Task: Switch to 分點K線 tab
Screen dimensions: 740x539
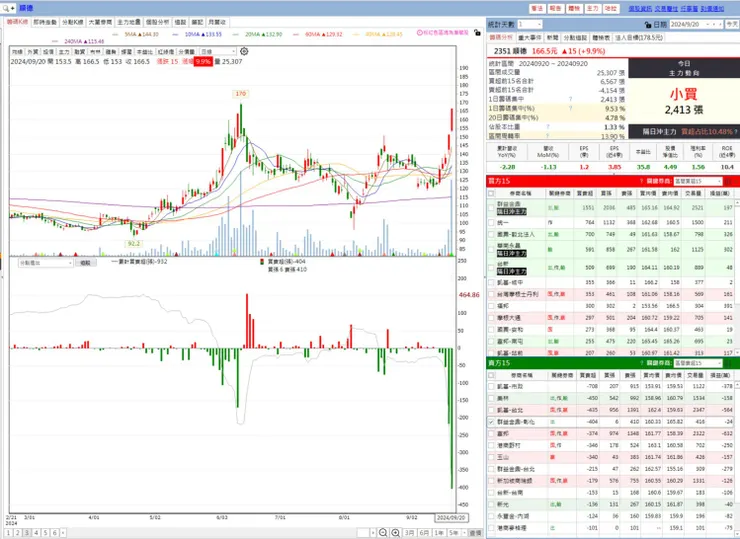Action: click(73, 22)
